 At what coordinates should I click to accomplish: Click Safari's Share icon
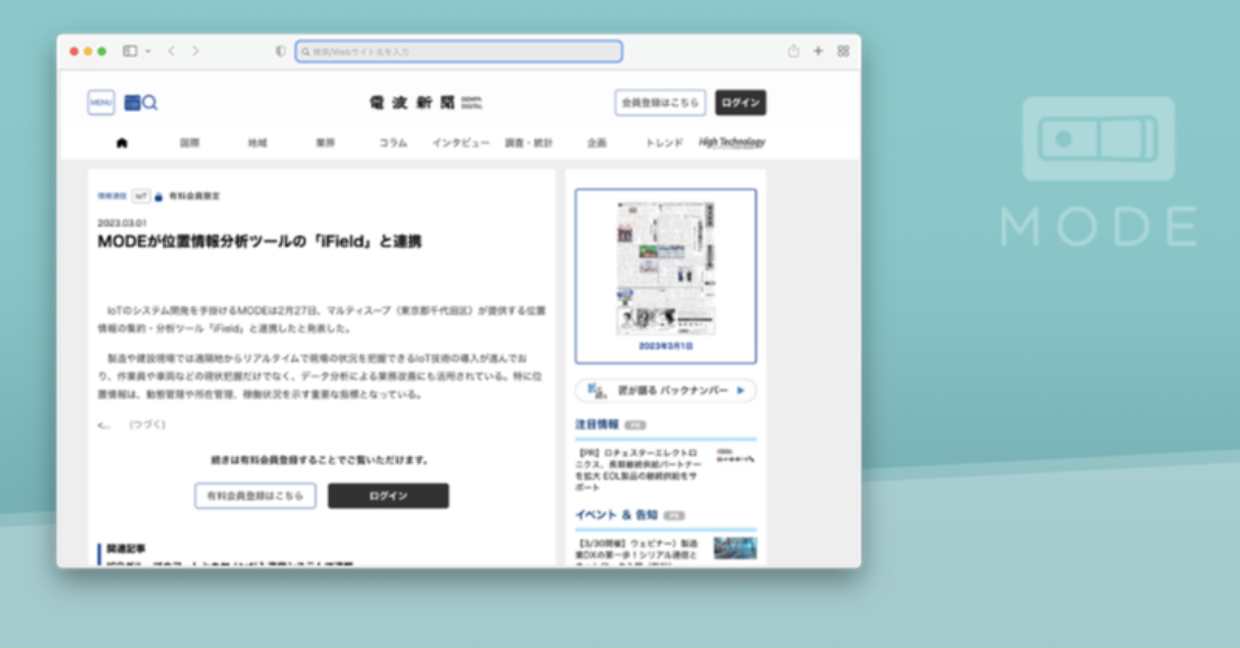coord(793,51)
